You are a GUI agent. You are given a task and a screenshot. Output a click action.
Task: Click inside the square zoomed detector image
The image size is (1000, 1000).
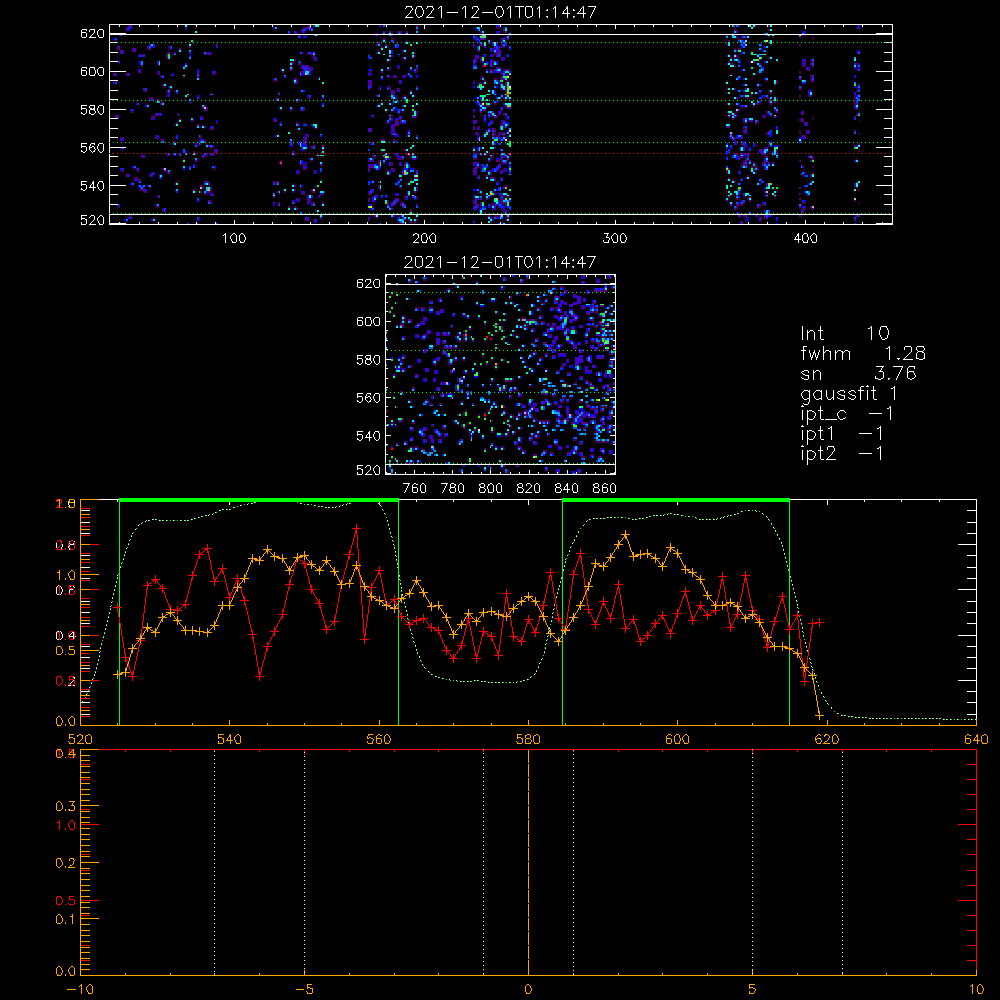[x=500, y=374]
